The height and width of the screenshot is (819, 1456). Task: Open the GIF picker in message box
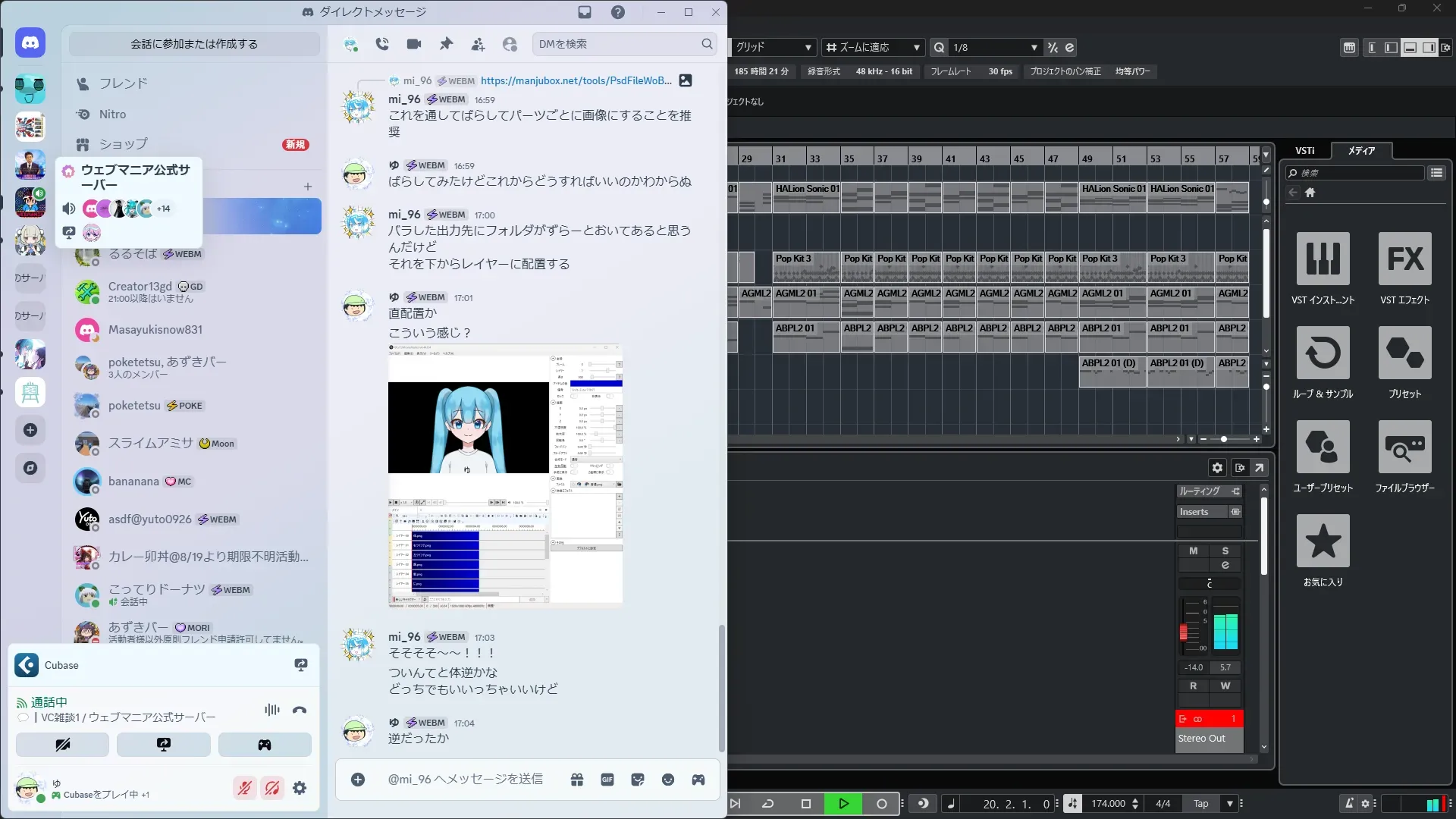(607, 780)
